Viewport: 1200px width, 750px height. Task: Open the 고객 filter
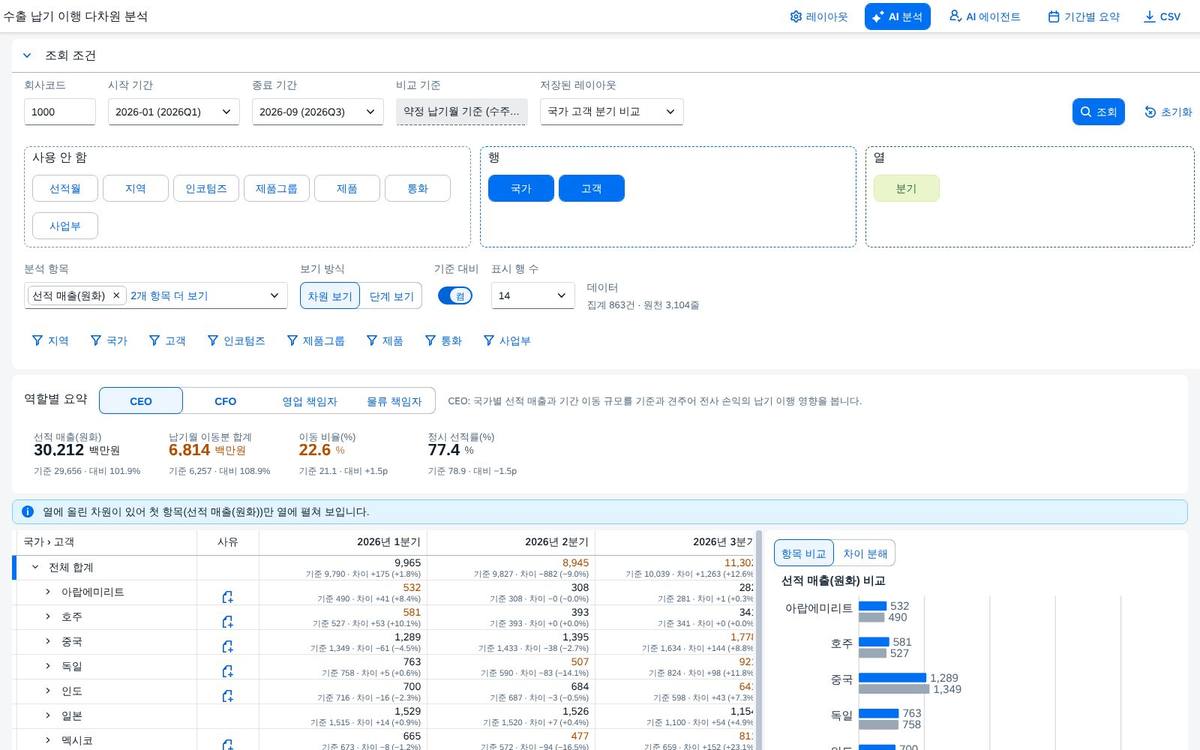(x=167, y=341)
